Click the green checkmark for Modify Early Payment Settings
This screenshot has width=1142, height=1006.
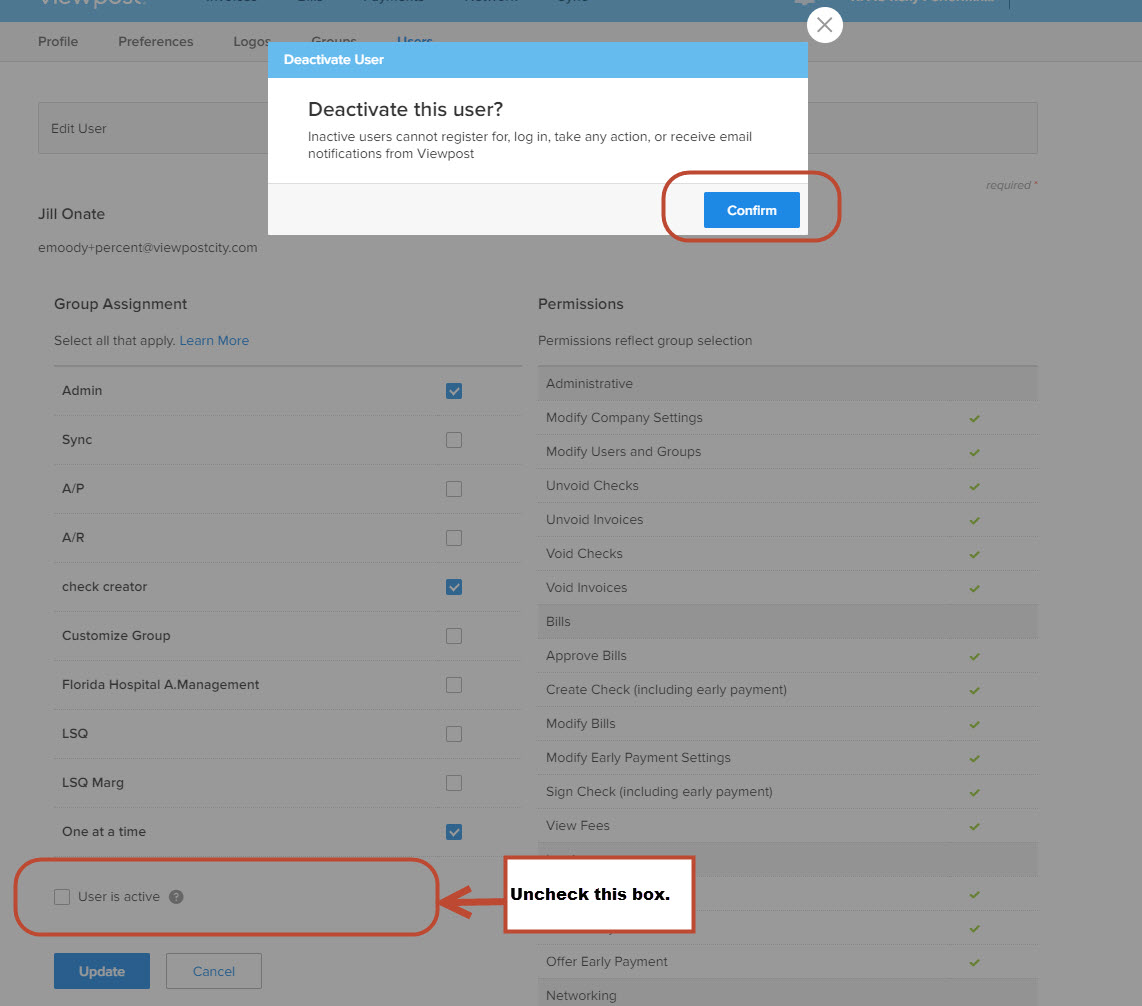pos(974,758)
